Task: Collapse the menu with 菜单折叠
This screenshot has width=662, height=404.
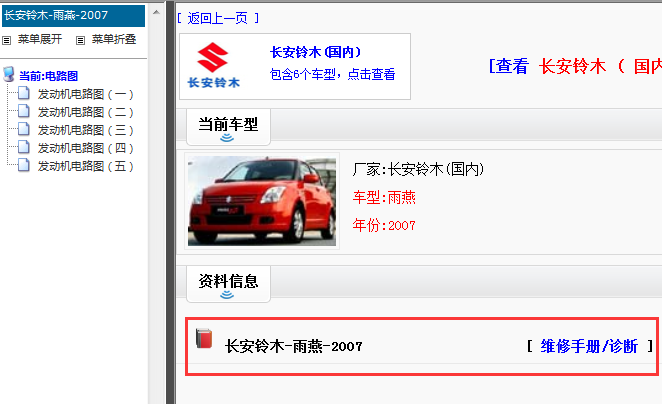Action: pos(114,39)
